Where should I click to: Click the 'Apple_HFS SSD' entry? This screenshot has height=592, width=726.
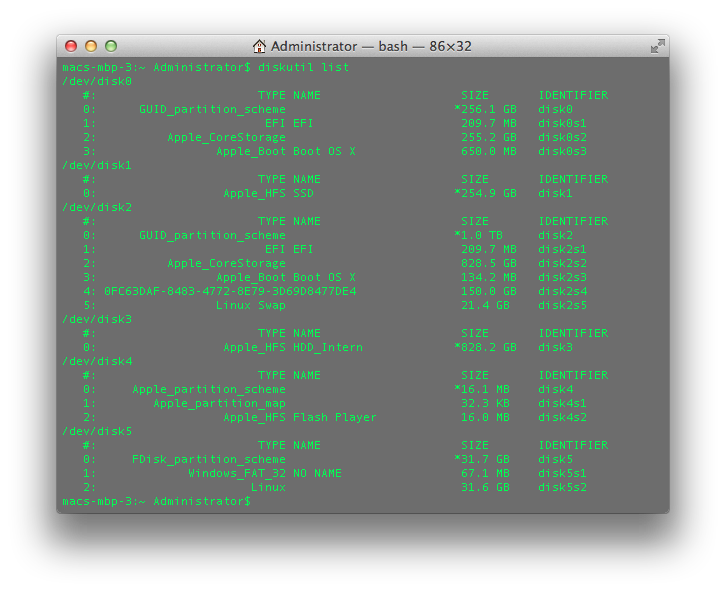click(268, 193)
